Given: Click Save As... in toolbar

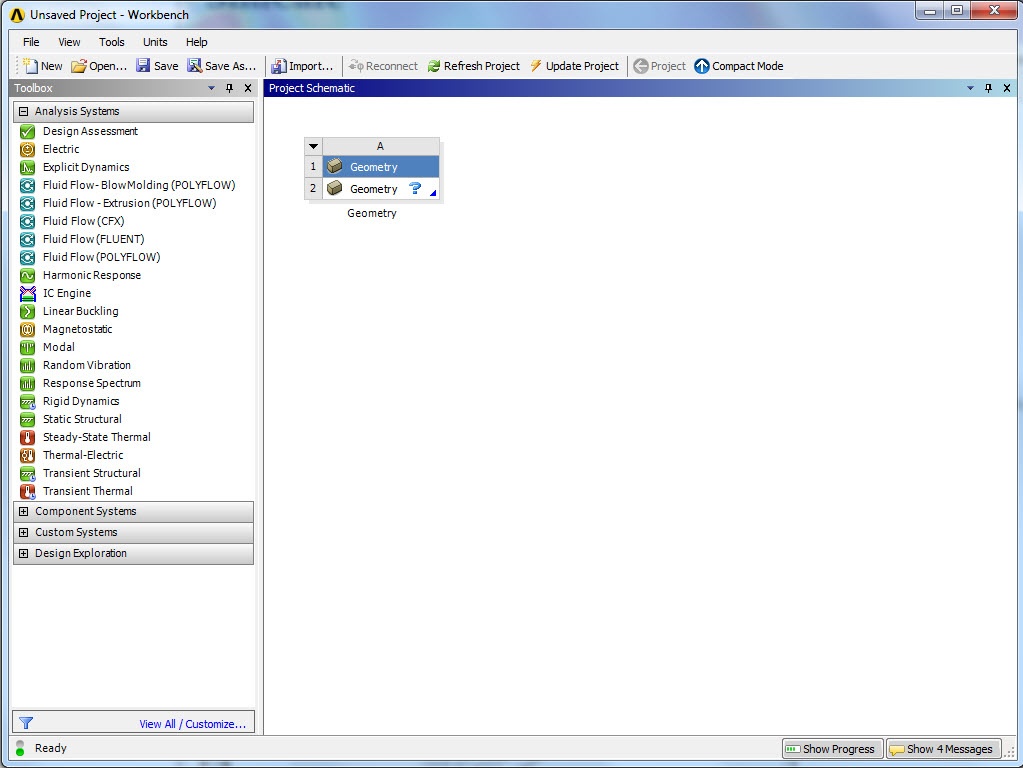Looking at the screenshot, I should (222, 66).
